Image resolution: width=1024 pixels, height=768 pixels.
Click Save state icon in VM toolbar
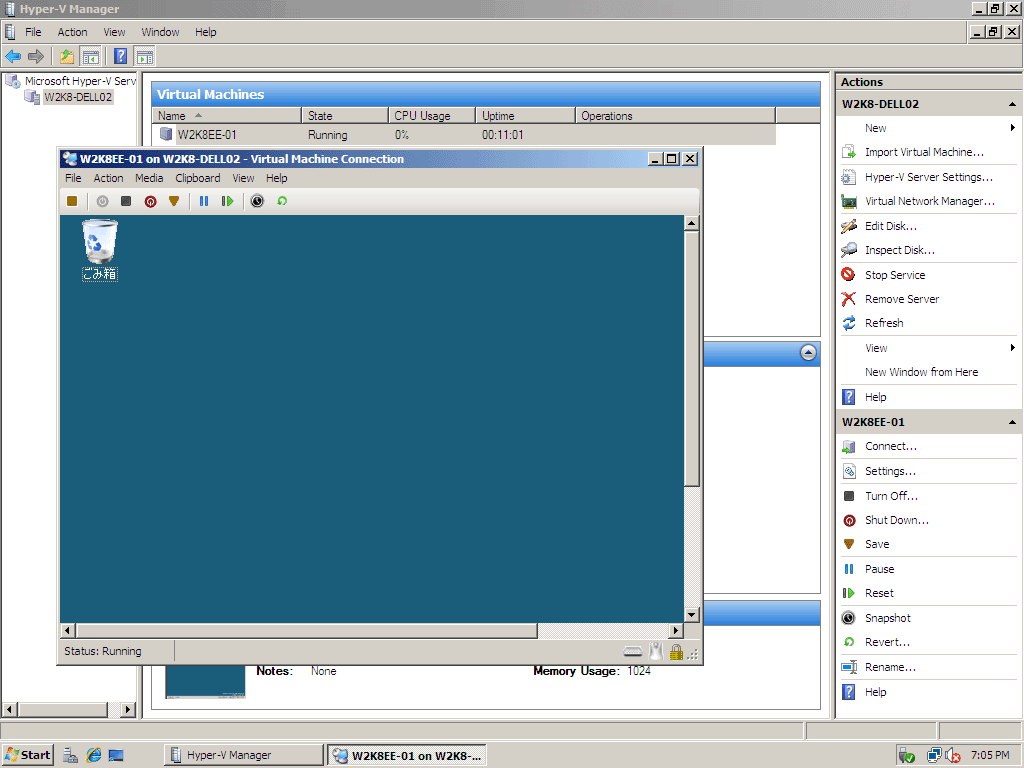tap(174, 201)
